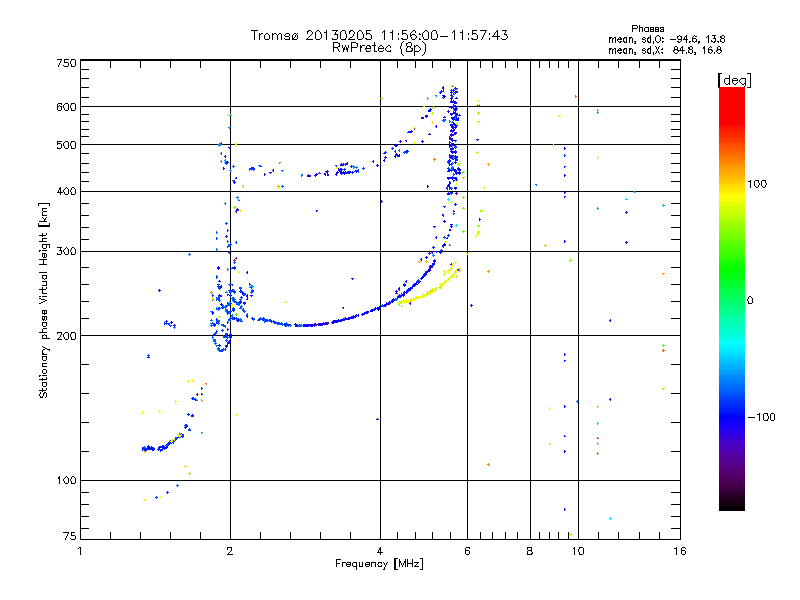
Task: Click the x-axis tick label '6'
Action: point(467,551)
